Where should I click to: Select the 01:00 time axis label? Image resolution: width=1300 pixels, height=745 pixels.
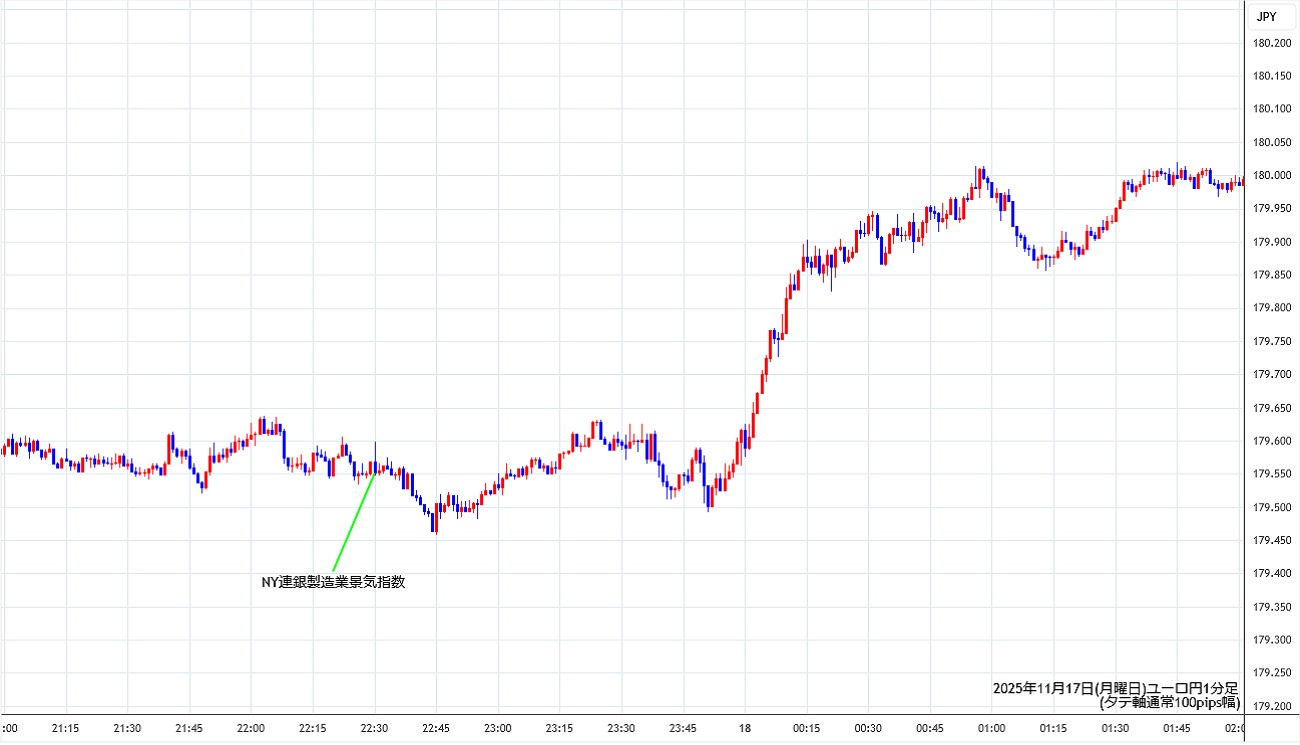(992, 728)
